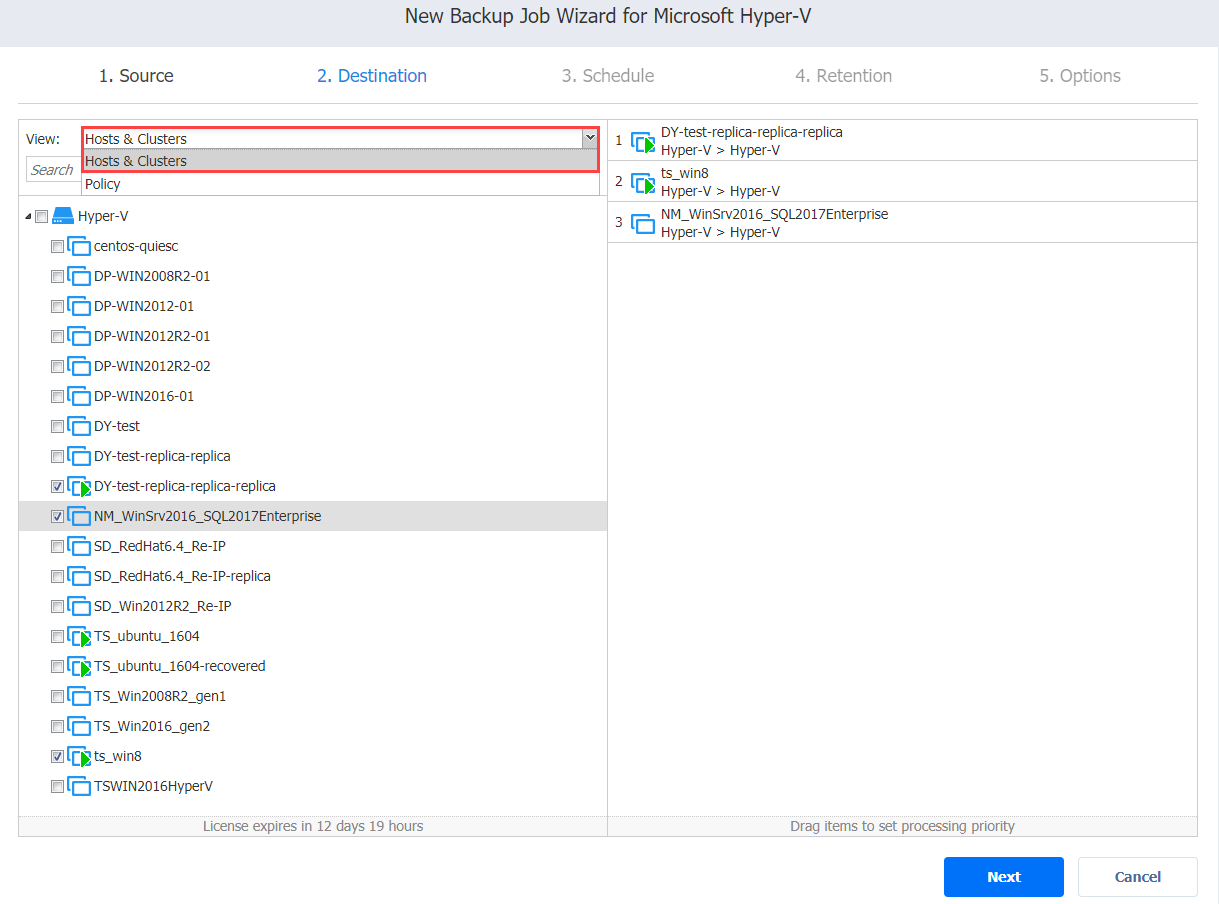This screenshot has width=1219, height=904.
Task: Click the ts_win8 VM icon in tree
Action: (x=79, y=756)
